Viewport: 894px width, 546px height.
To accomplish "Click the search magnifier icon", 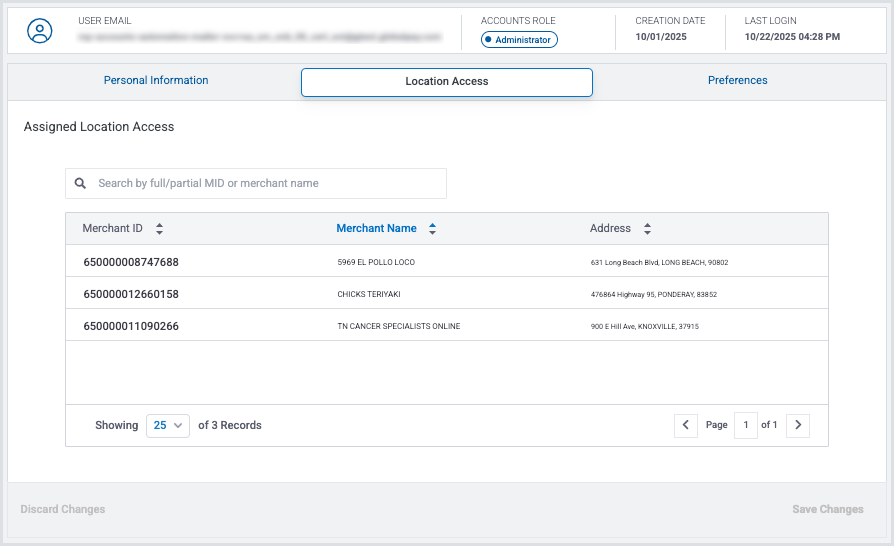I will [81, 184].
